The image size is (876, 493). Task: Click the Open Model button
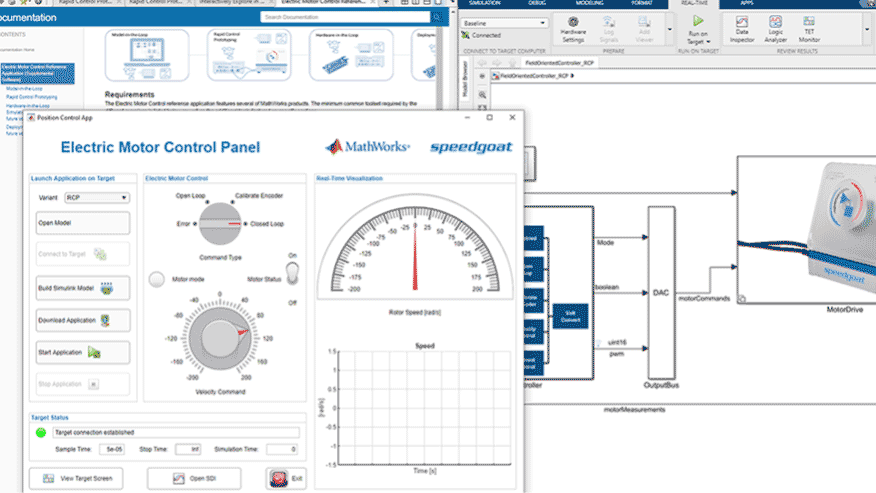click(x=83, y=223)
